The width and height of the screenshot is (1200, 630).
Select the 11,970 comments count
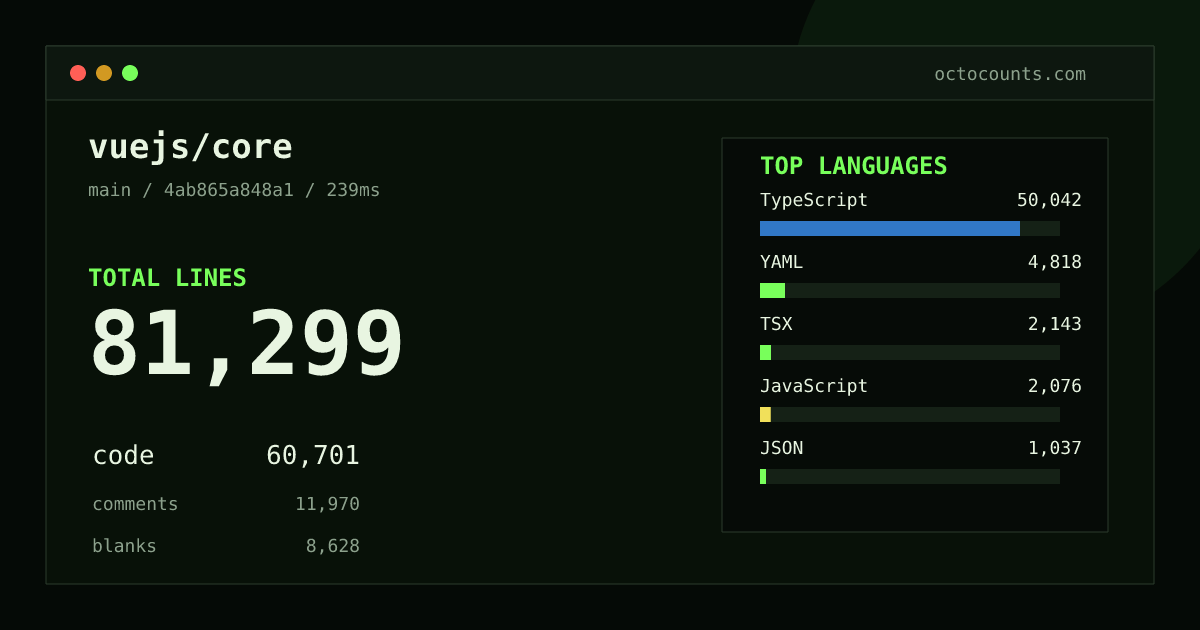click(327, 504)
